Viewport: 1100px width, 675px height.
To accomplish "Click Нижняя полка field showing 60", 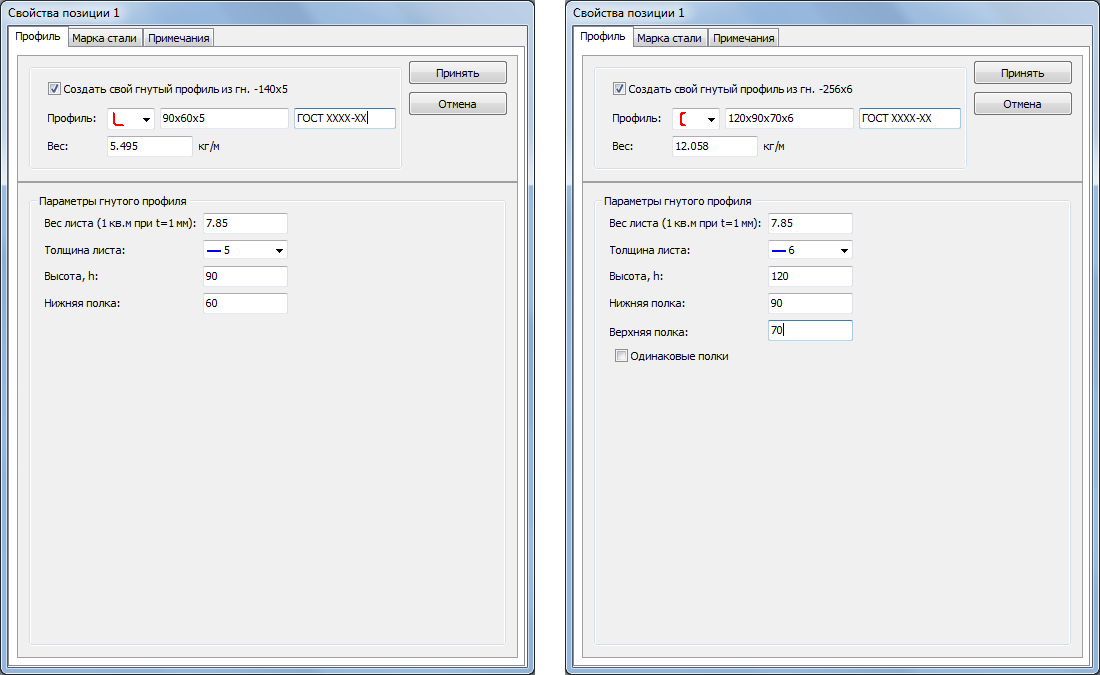I will coord(245,303).
